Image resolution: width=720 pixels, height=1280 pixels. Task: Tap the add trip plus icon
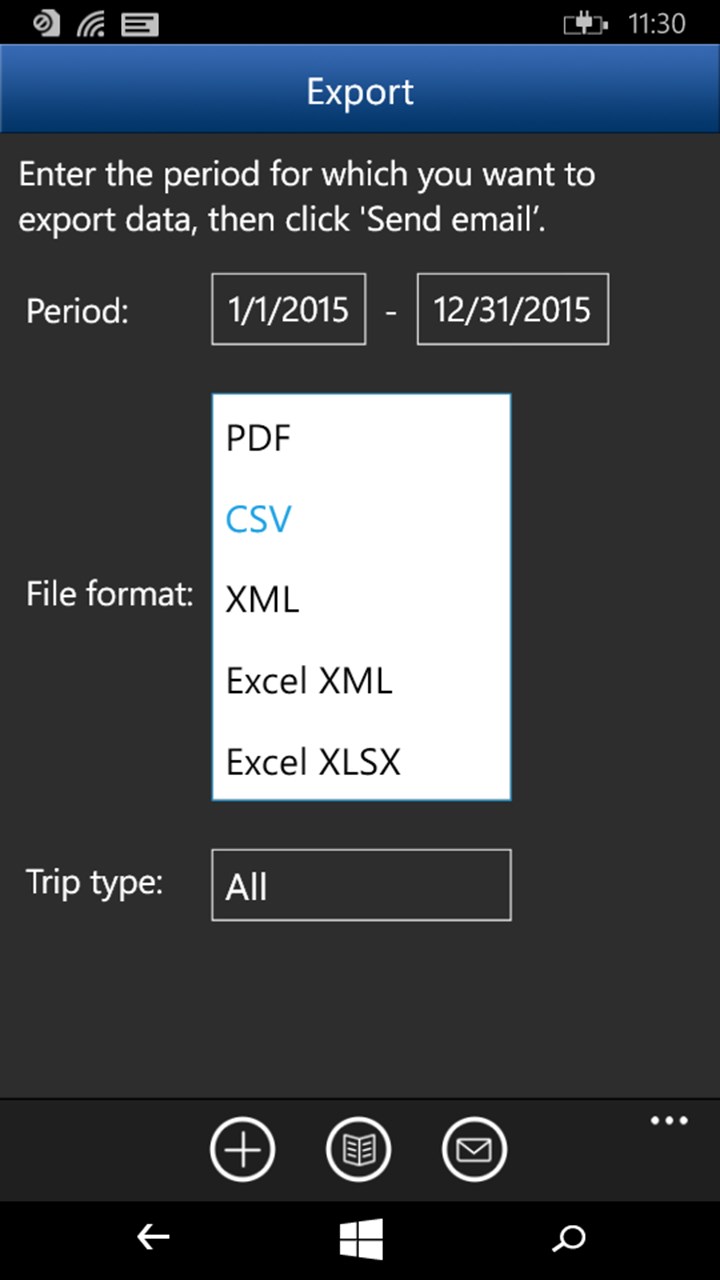point(242,1148)
